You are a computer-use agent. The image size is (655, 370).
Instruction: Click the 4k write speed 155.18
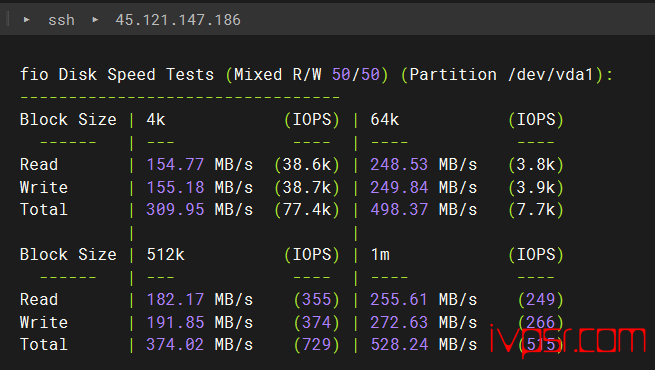[175, 187]
